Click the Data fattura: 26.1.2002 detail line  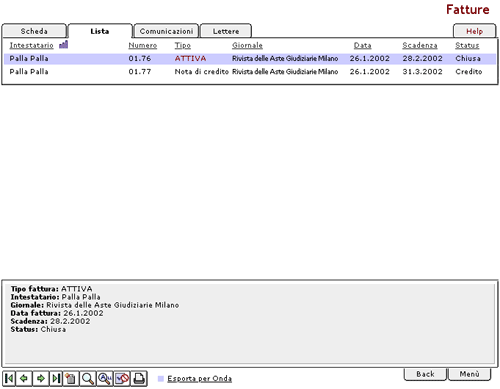pos(57,313)
